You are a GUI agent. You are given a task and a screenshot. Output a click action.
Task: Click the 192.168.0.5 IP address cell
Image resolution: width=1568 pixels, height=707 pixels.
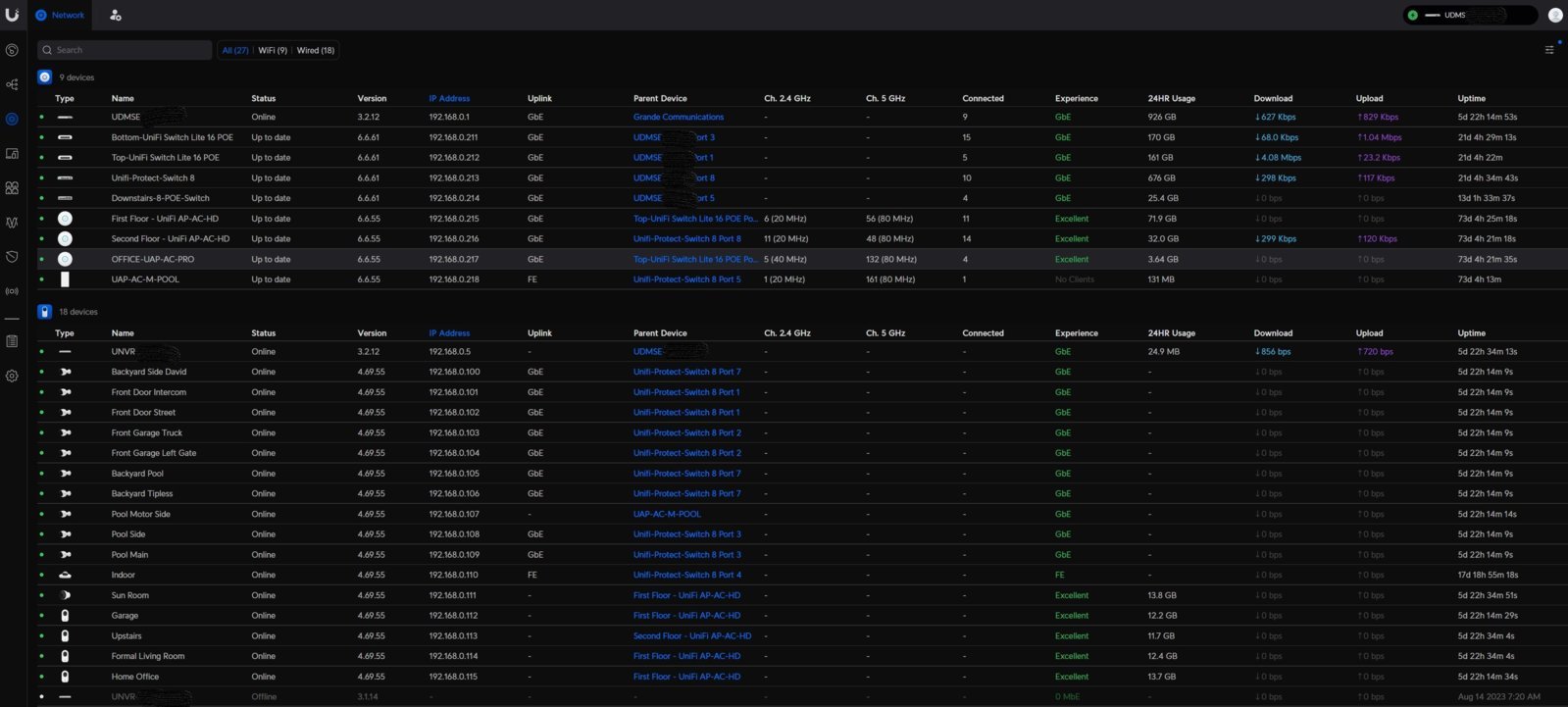point(449,351)
